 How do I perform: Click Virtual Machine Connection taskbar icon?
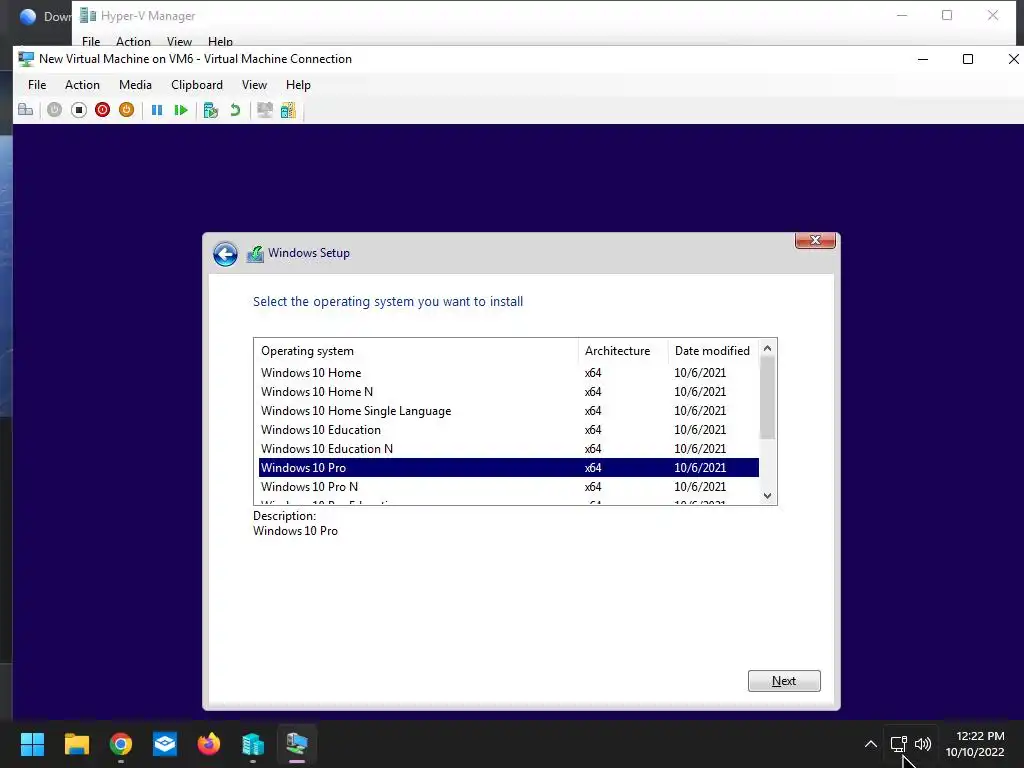click(x=296, y=744)
